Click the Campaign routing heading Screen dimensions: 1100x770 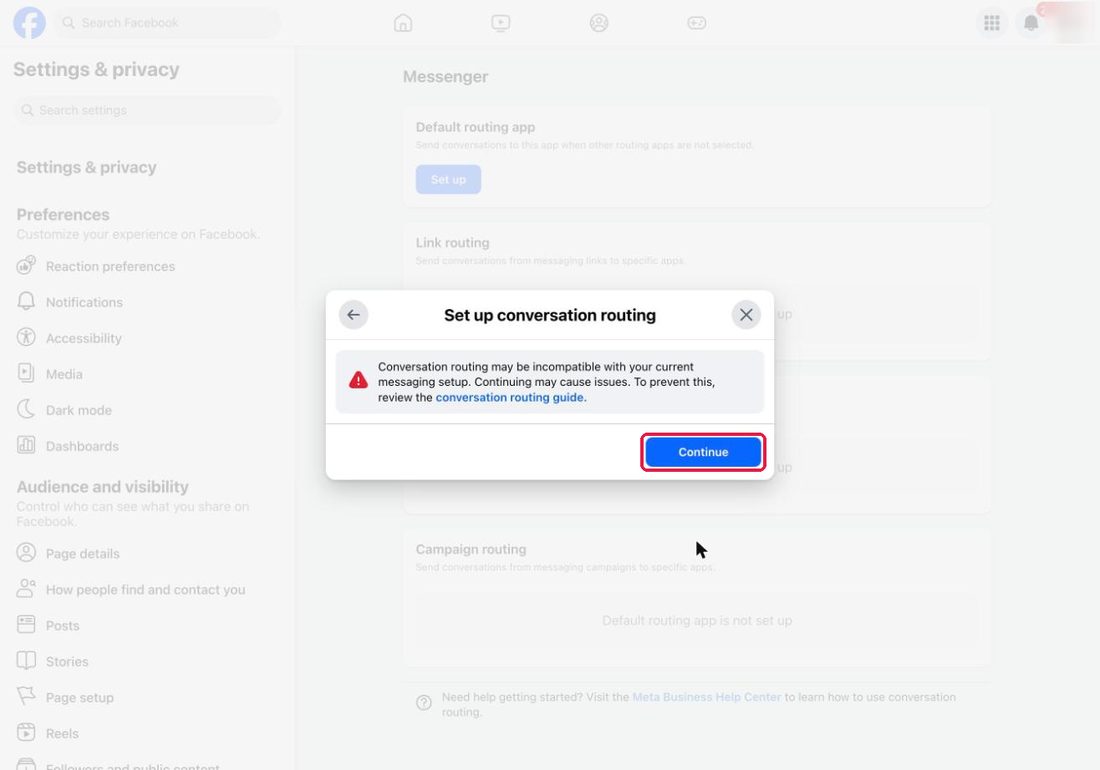point(471,549)
